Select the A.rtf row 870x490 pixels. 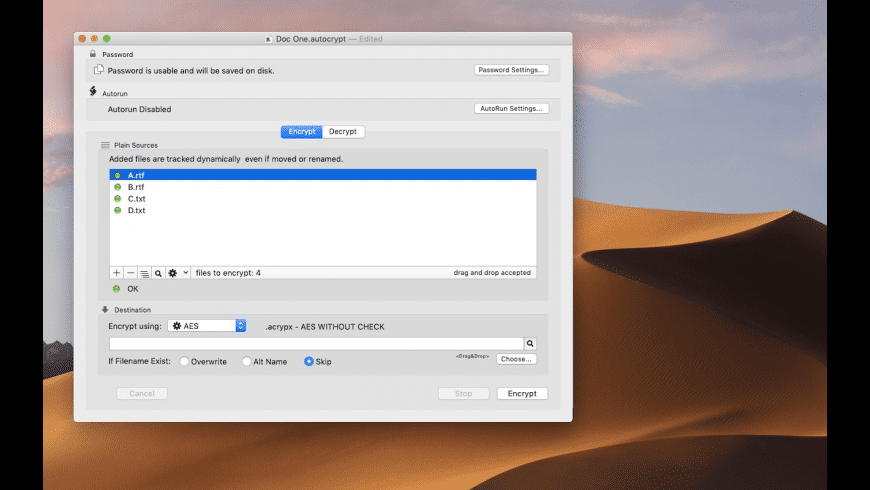[323, 175]
